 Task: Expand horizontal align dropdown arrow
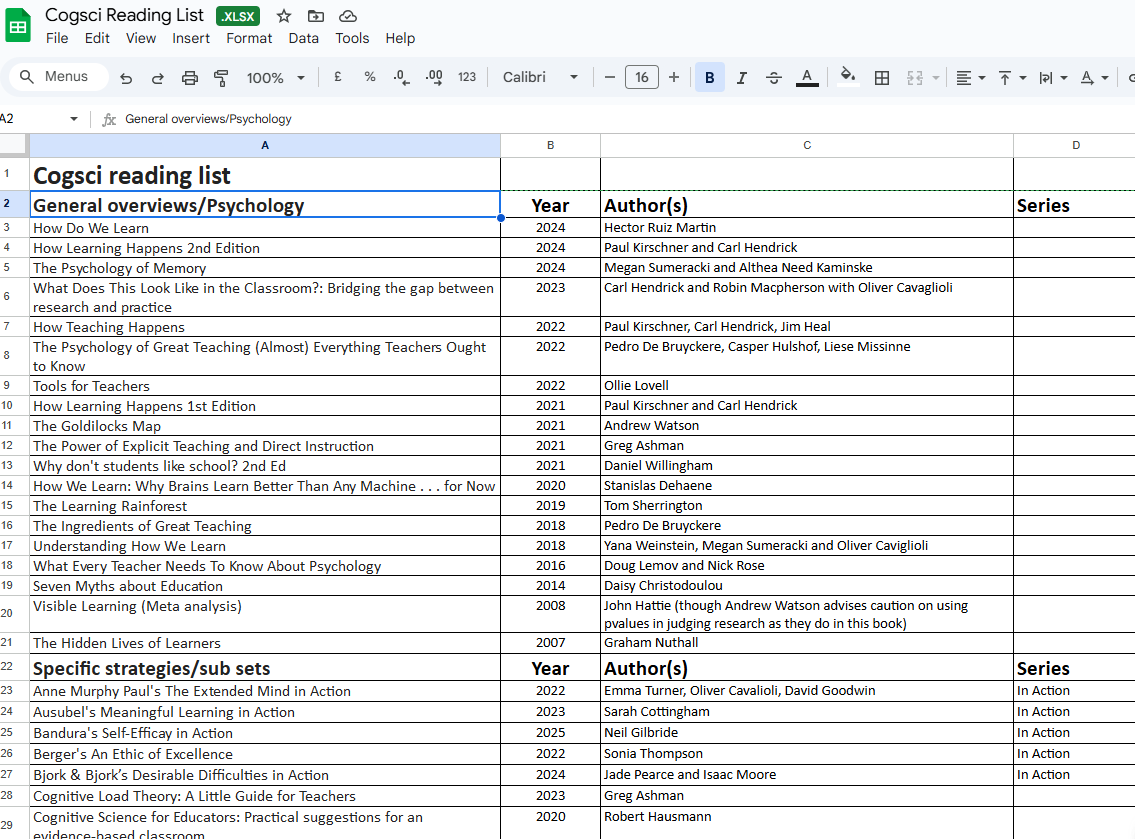tap(982, 77)
